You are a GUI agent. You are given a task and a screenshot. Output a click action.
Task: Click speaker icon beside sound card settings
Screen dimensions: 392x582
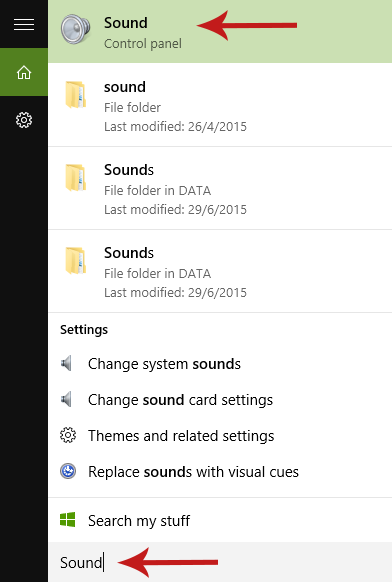(x=66, y=399)
